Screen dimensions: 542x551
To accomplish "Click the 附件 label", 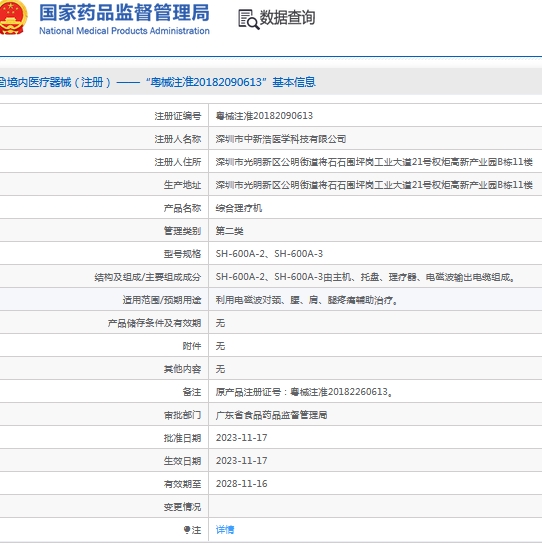I will coord(192,346).
